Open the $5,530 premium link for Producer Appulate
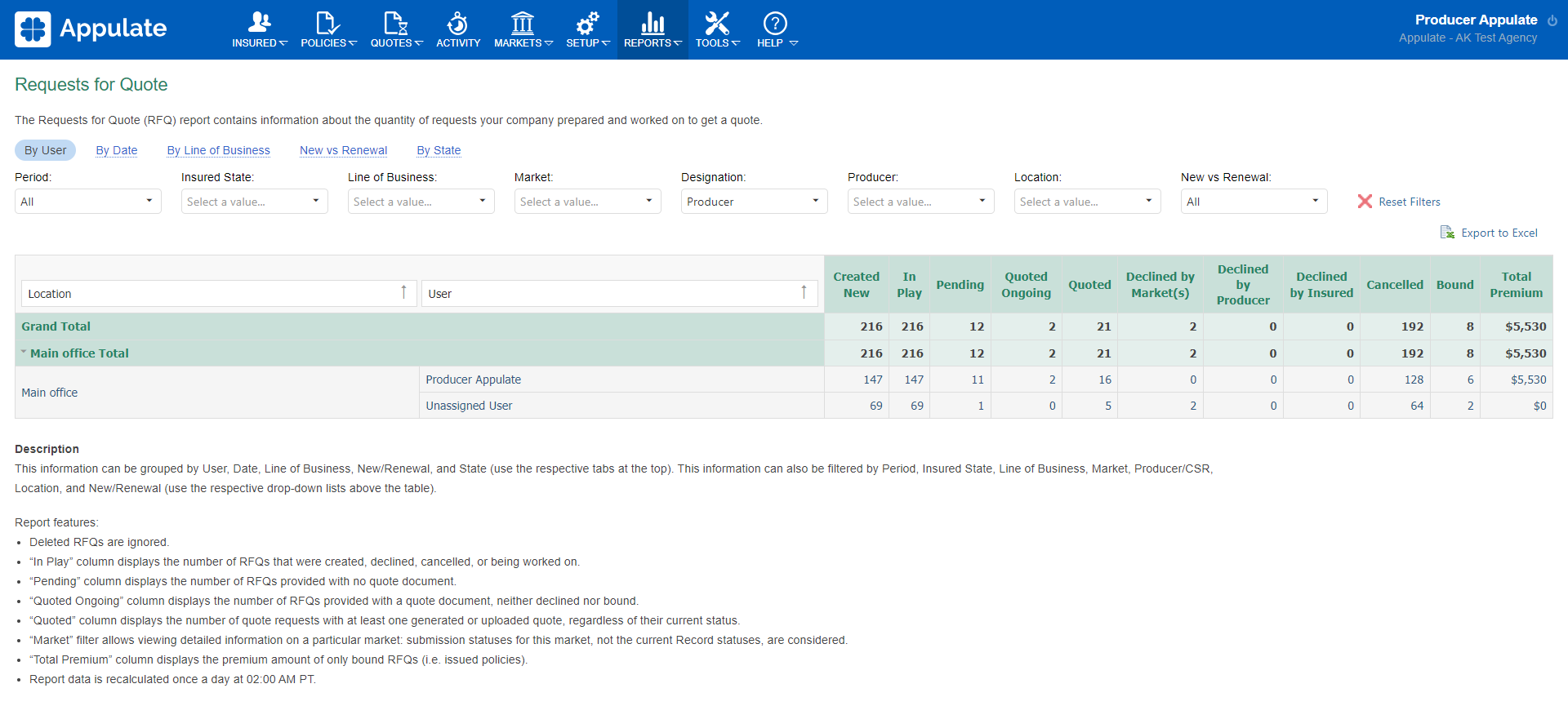This screenshot has height=706, width=1568. (1528, 380)
